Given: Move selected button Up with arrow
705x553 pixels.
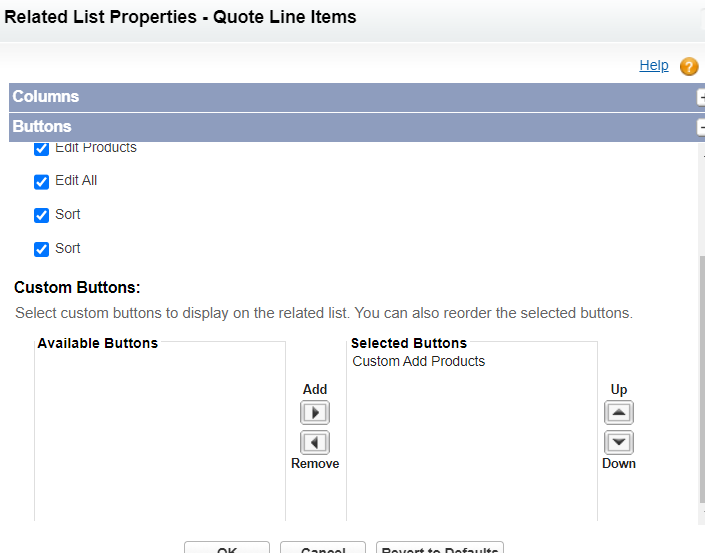Looking at the screenshot, I should [x=619, y=413].
